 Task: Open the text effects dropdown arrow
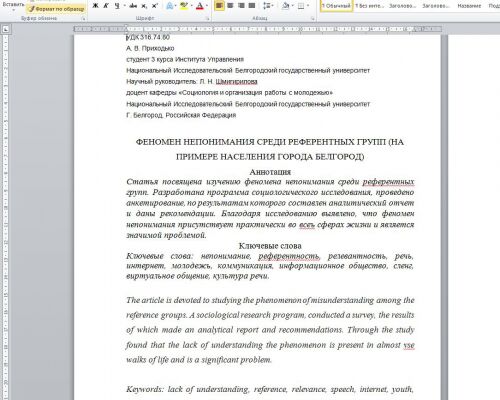click(176, 6)
